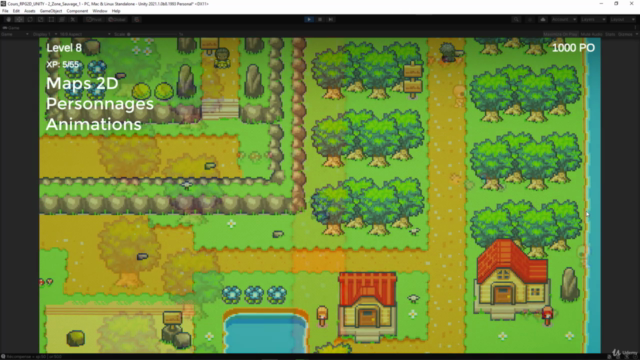Open the Window menu
This screenshot has height=360, width=640.
100,11
